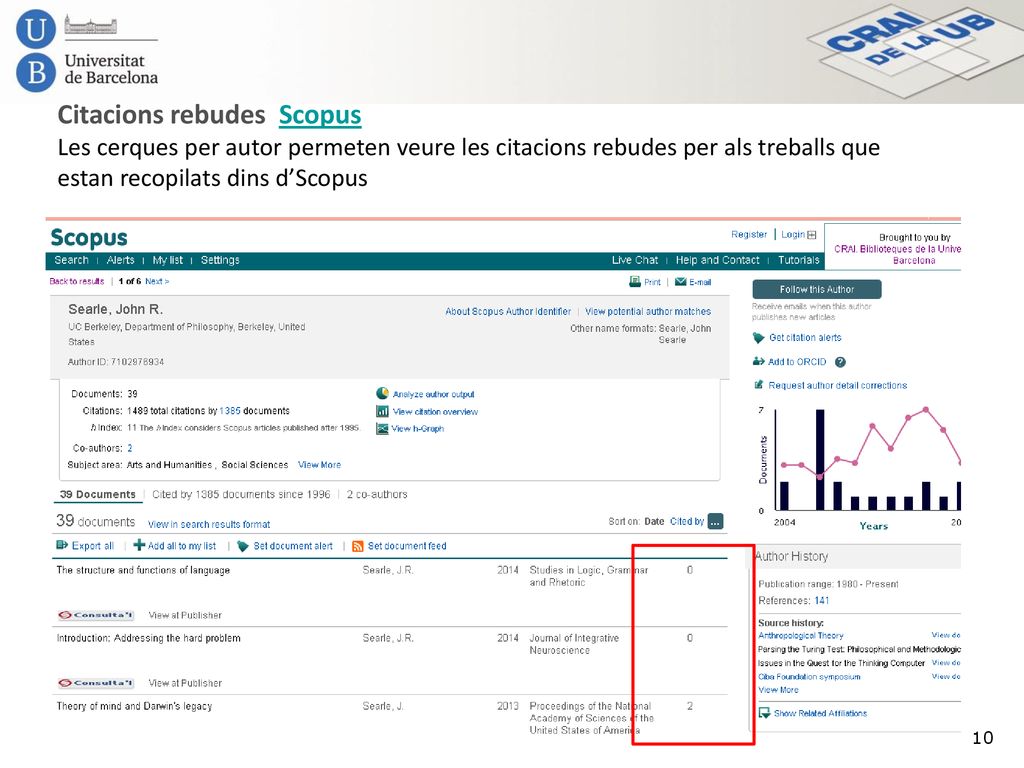This screenshot has height=768, width=1024.
Task: Sort documents by Date
Action: 654,521
